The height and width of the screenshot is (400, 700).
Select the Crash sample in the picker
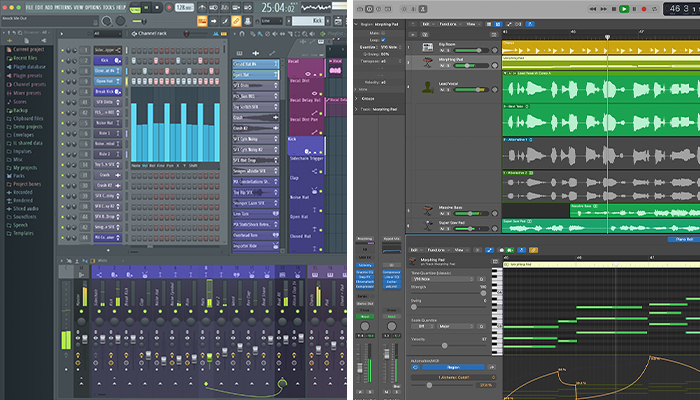(255, 117)
